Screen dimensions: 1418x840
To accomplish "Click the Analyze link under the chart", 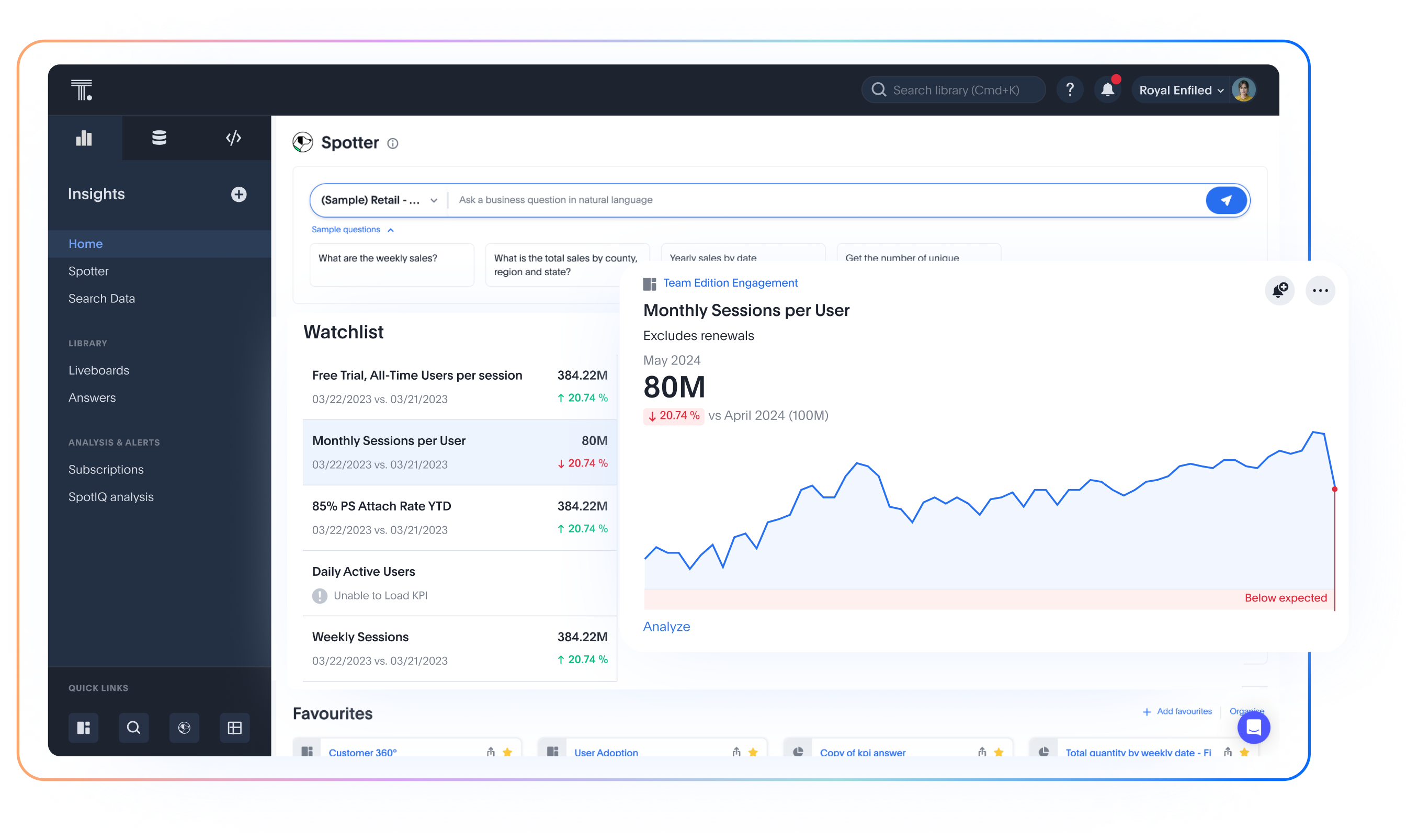I will pos(666,626).
